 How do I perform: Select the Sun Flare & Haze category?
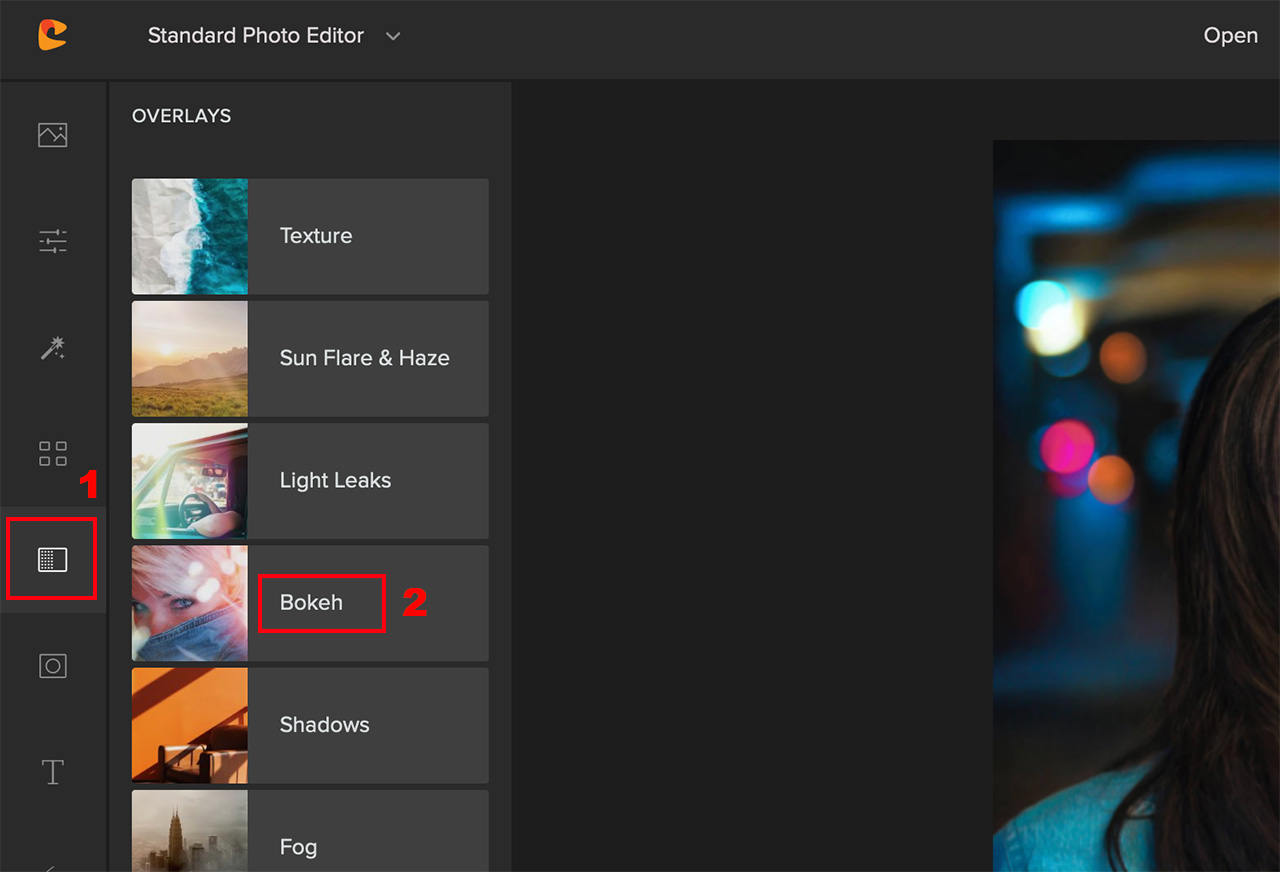[x=310, y=358]
